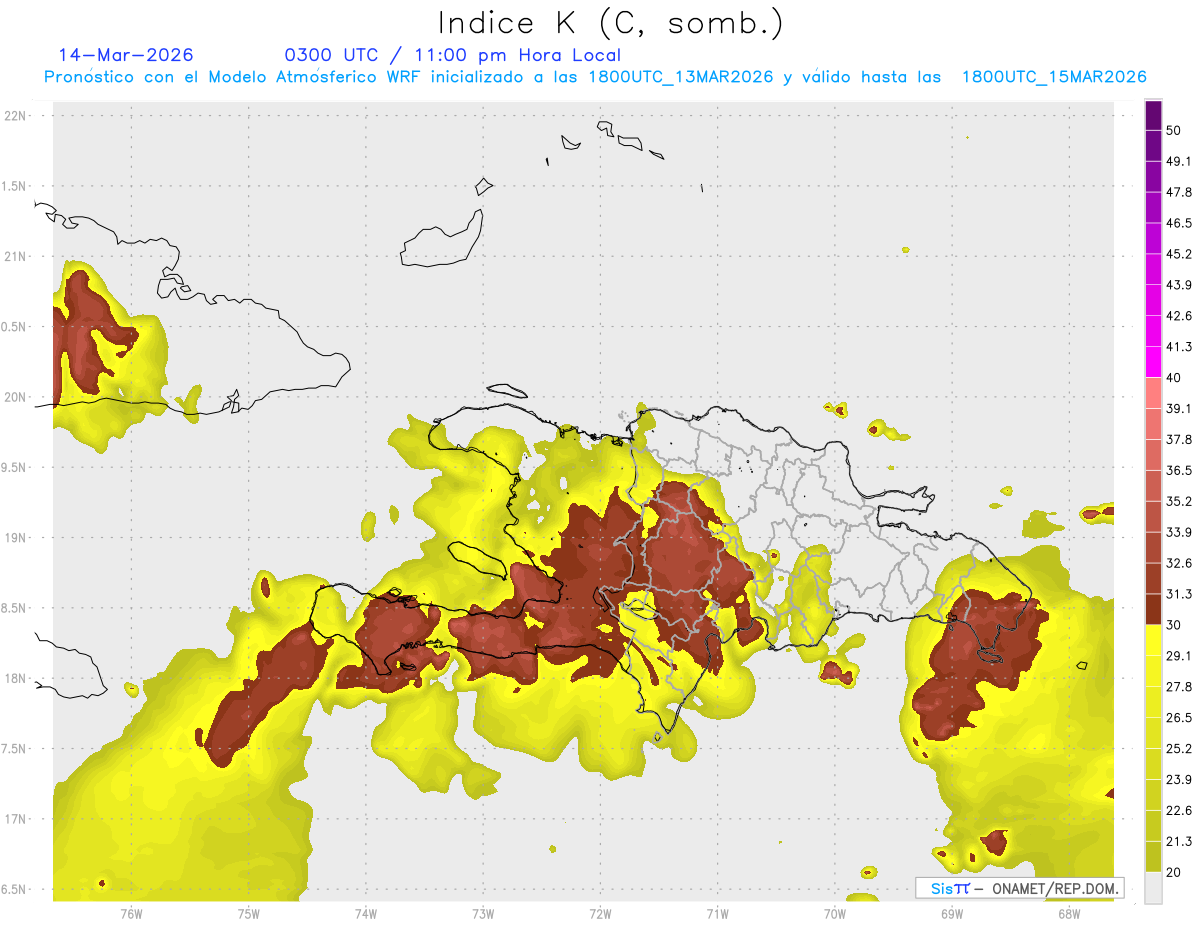Click the gray swatch below the 20 label
The image size is (1200, 927).
[1153, 887]
